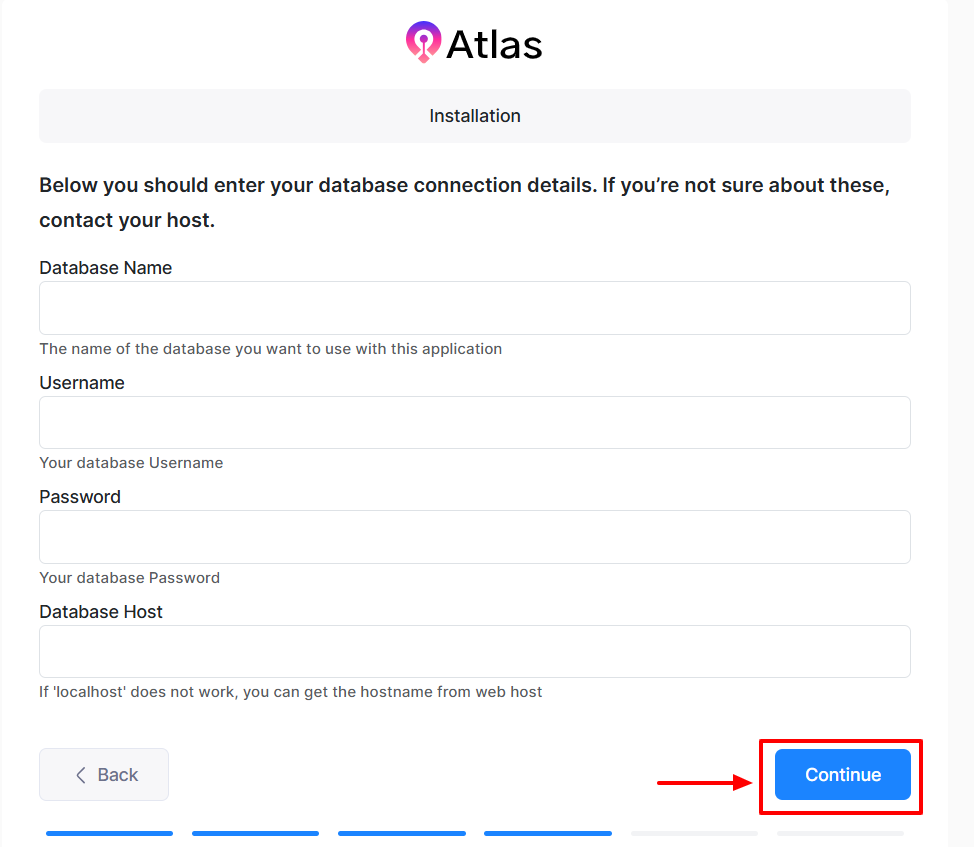974x847 pixels.
Task: Focus the Username input field
Action: tap(475, 422)
